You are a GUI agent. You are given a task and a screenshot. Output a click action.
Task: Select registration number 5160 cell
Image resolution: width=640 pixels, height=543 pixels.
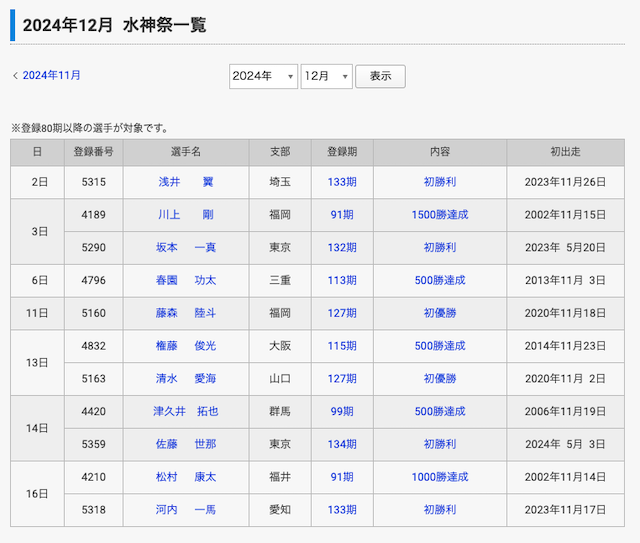tap(93, 313)
